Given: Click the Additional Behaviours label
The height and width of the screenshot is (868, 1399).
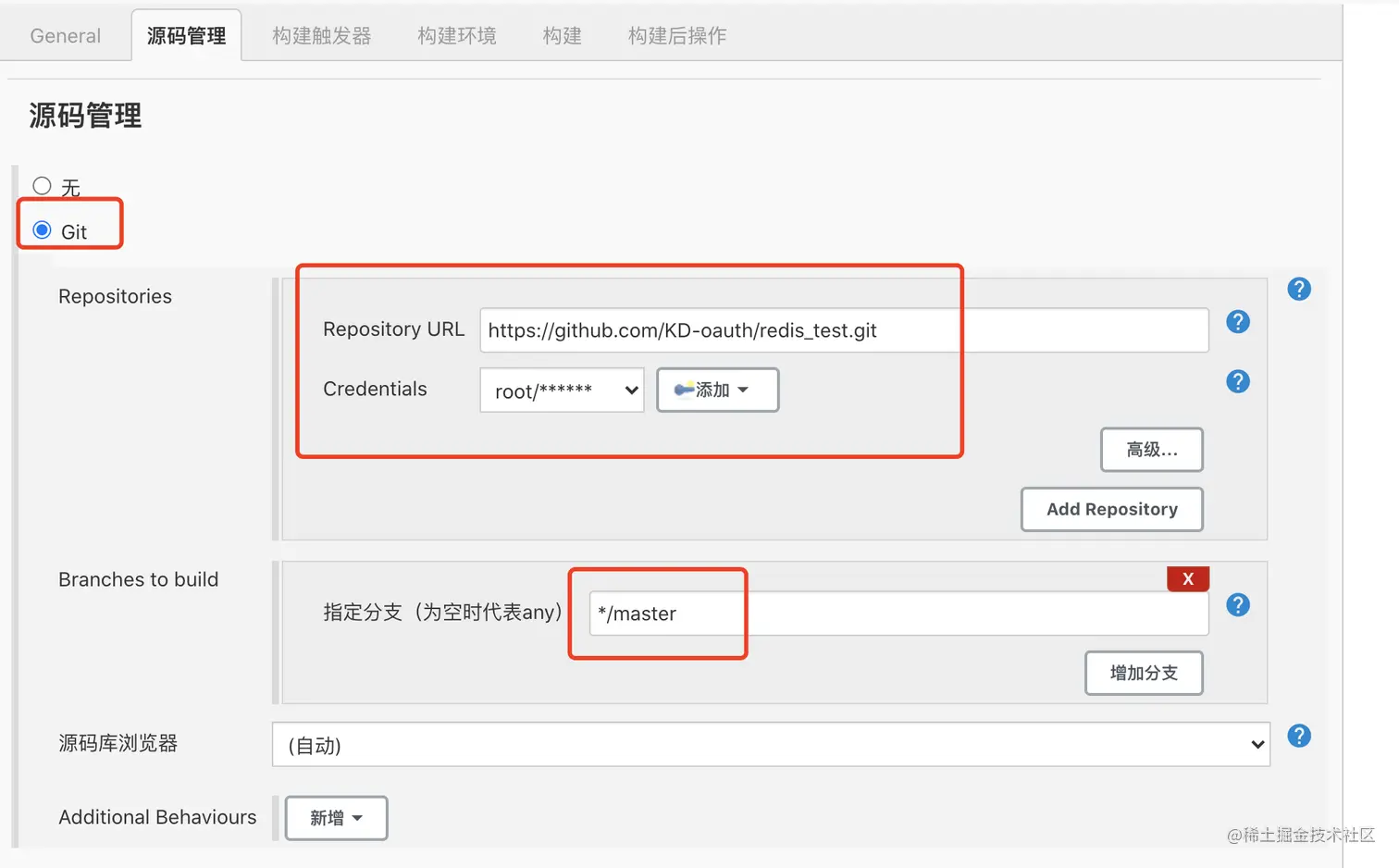Looking at the screenshot, I should pos(157,817).
